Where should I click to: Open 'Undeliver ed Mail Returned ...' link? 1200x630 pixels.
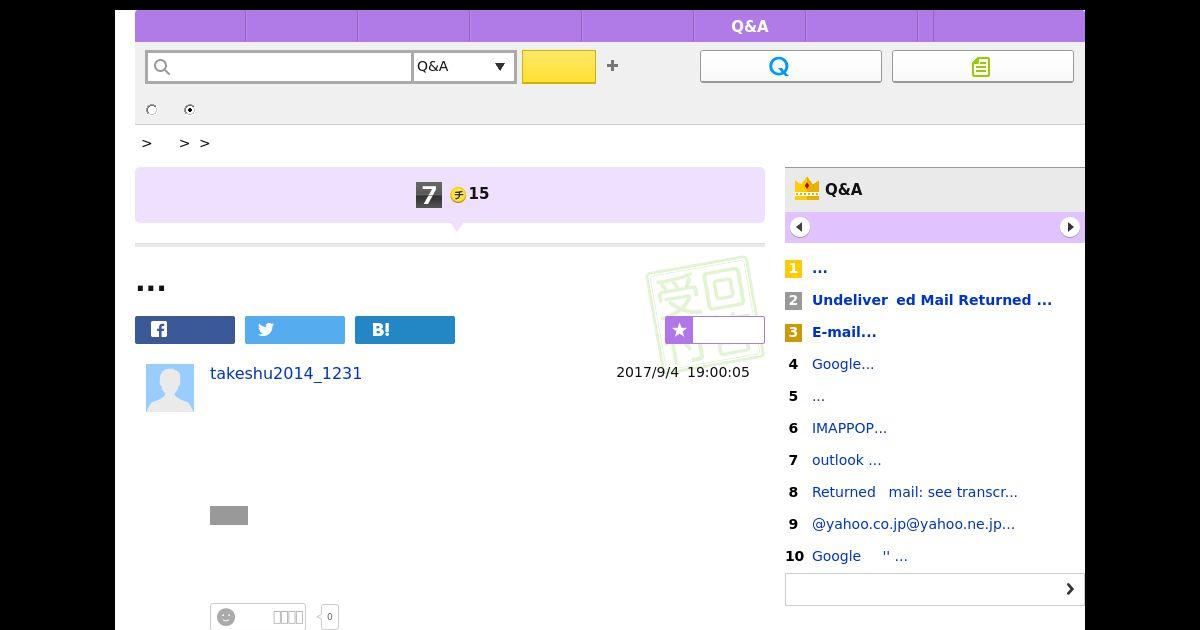point(932,300)
